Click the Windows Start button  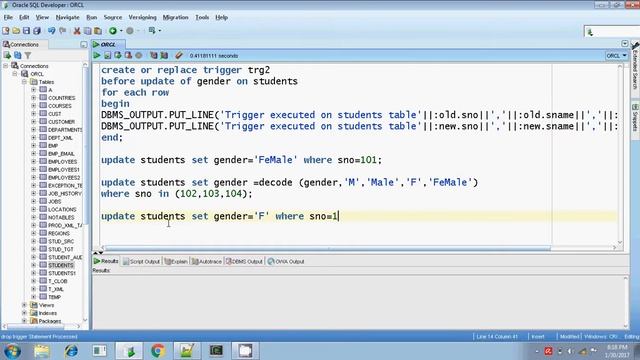pos(12,351)
